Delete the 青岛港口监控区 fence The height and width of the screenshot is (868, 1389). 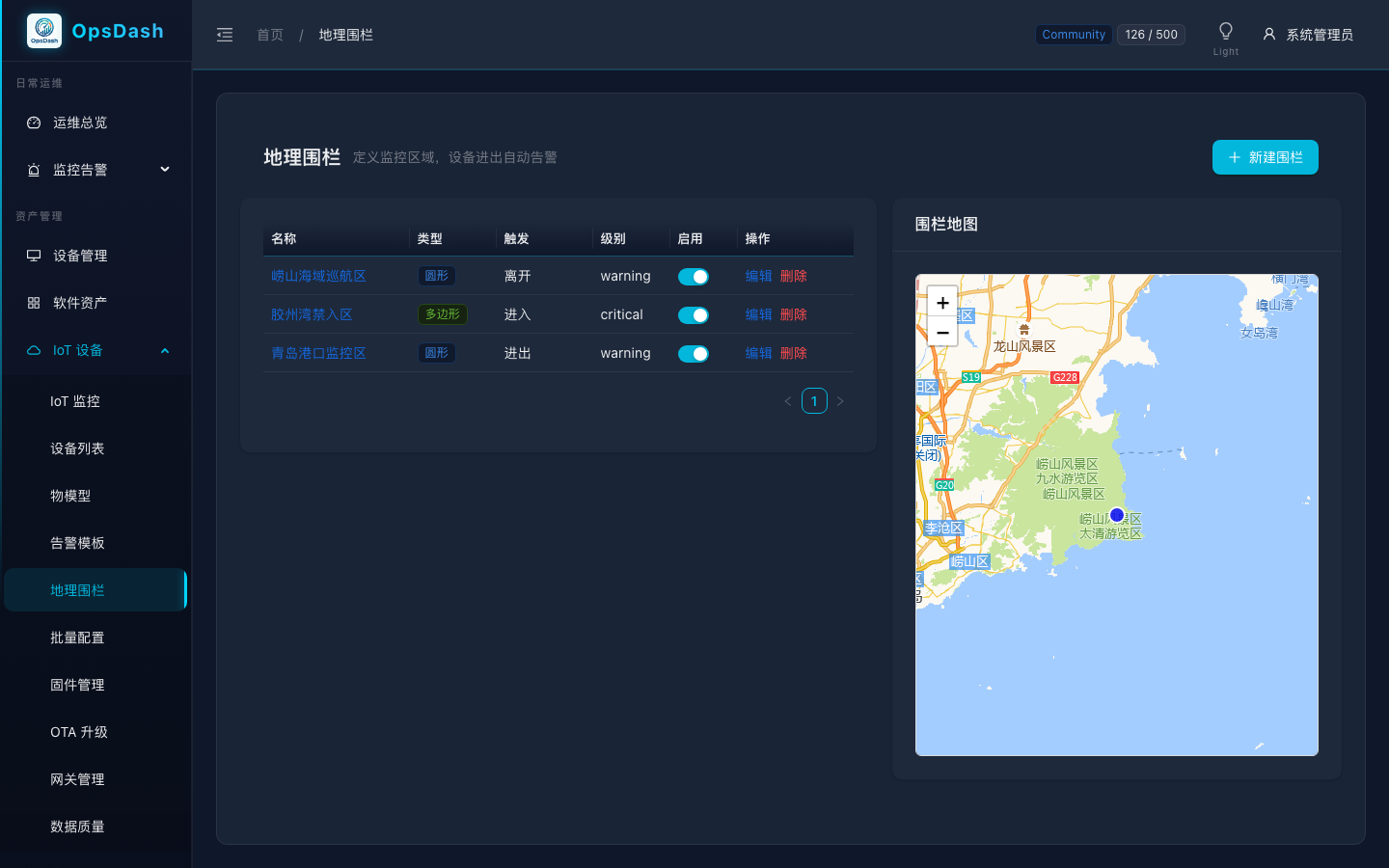[794, 353]
